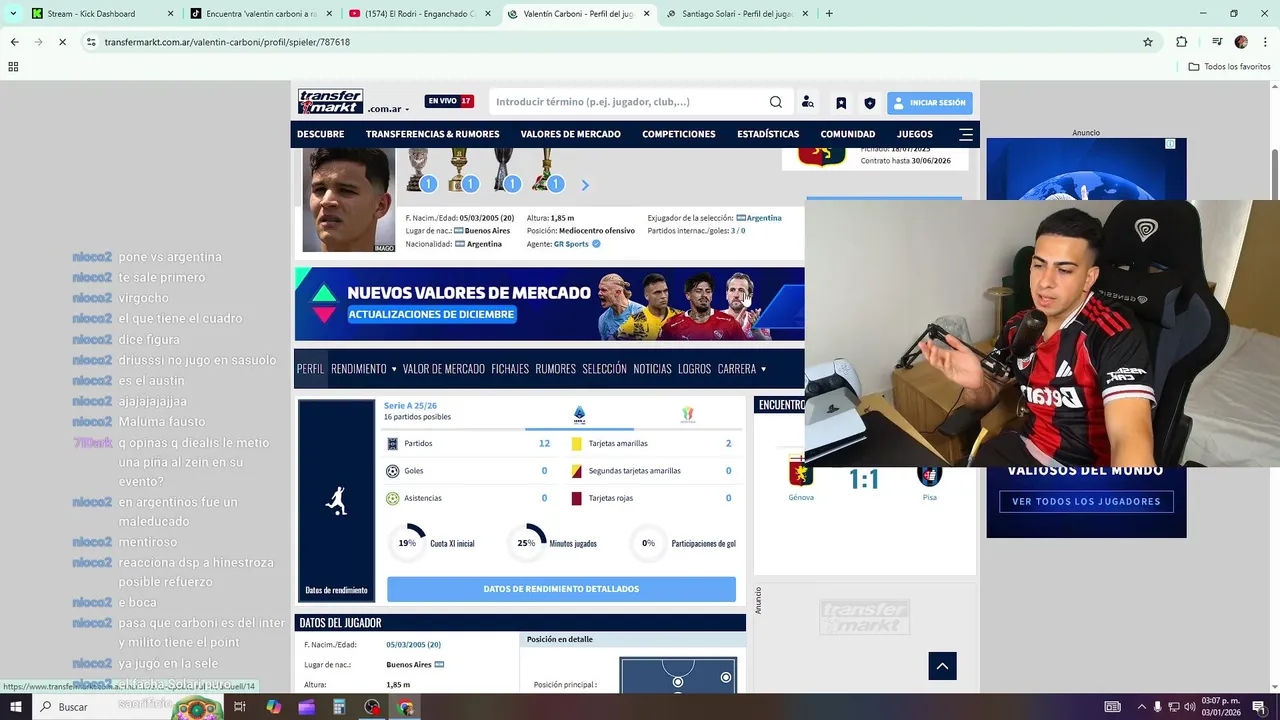This screenshot has width=1280, height=720.
Task: Open Valores de mercado menu
Action: pos(570,134)
